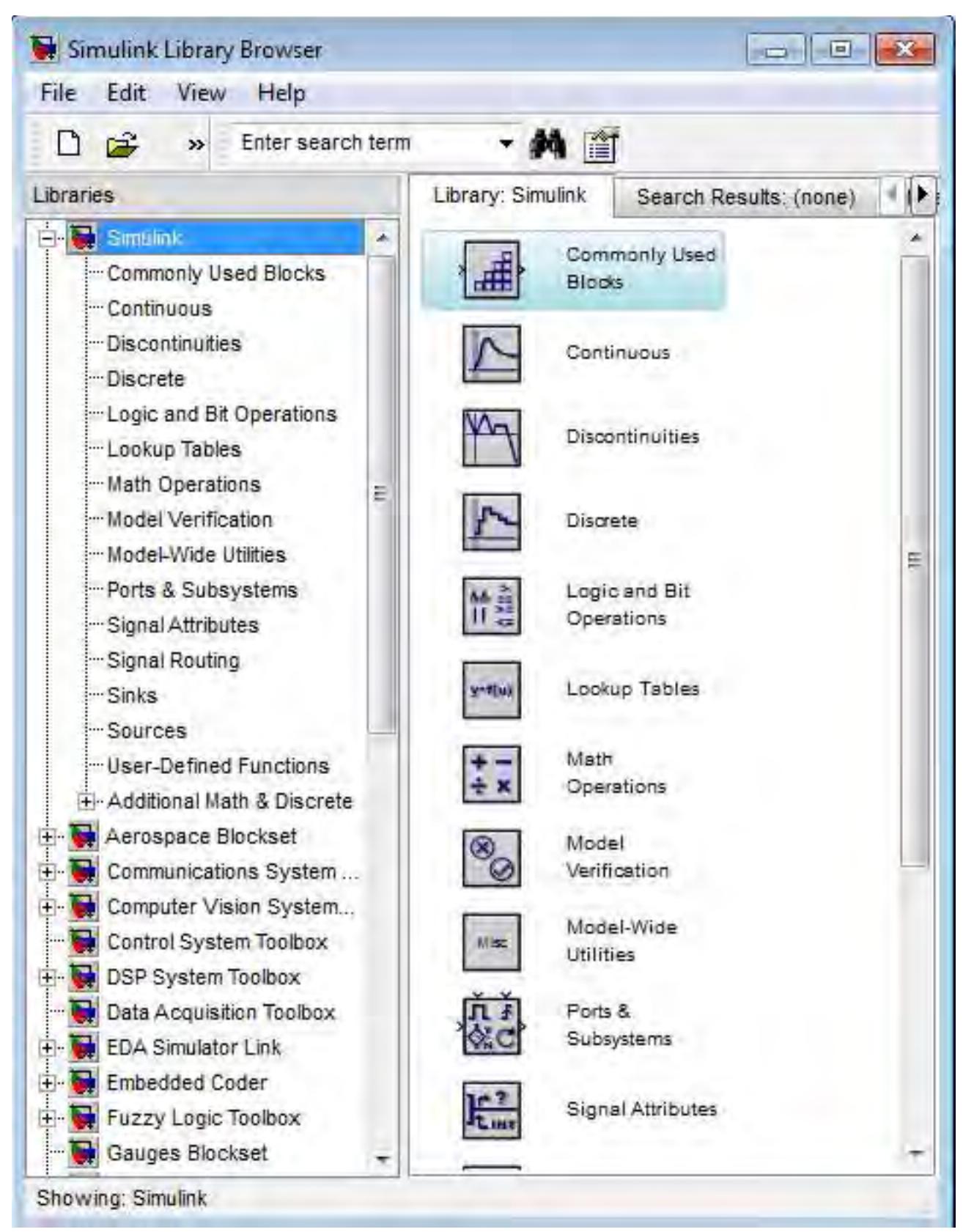Collapse the Simulink tree node
963x1232 pixels.
tap(47, 238)
